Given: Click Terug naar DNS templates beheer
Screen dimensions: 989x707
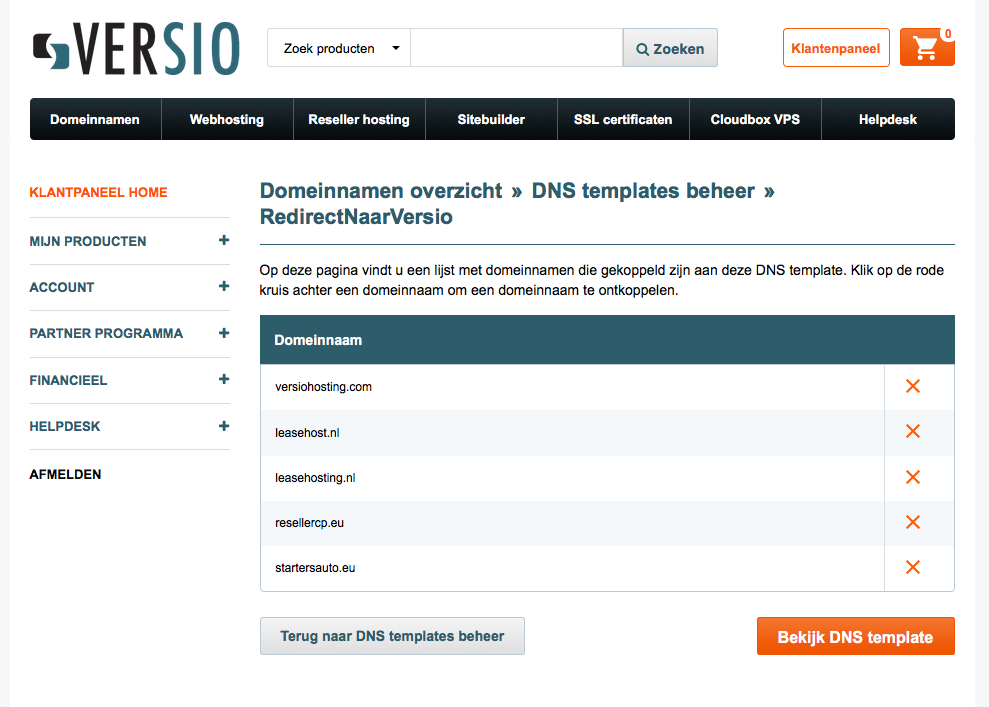Looking at the screenshot, I should [x=392, y=636].
